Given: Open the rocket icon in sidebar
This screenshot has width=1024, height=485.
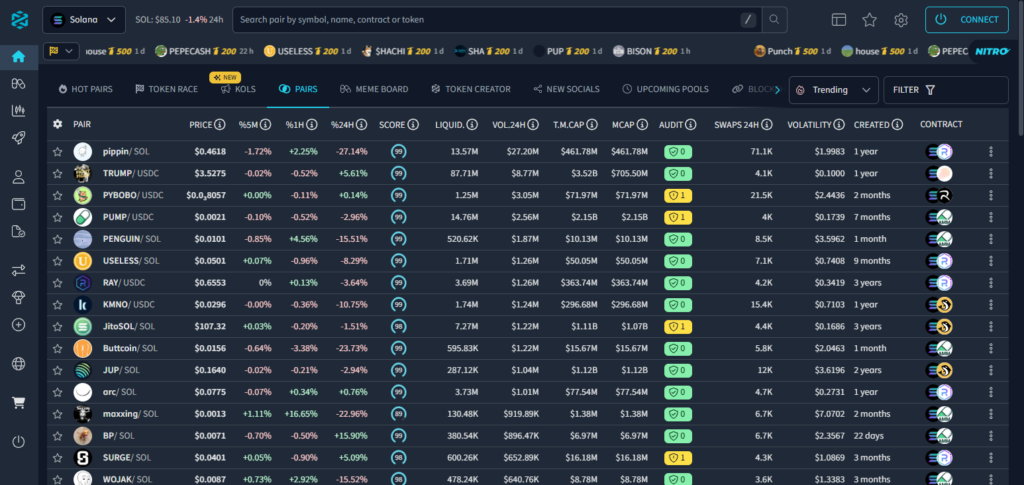Looking at the screenshot, I should click(18, 138).
